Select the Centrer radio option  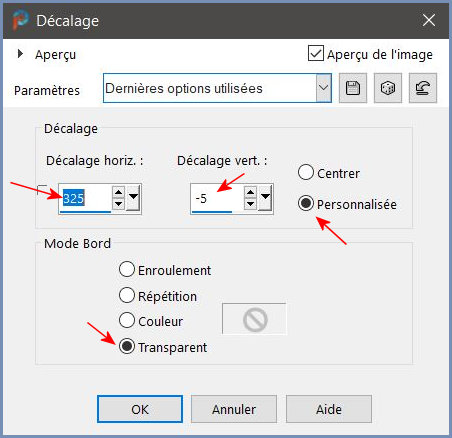[x=306, y=173]
